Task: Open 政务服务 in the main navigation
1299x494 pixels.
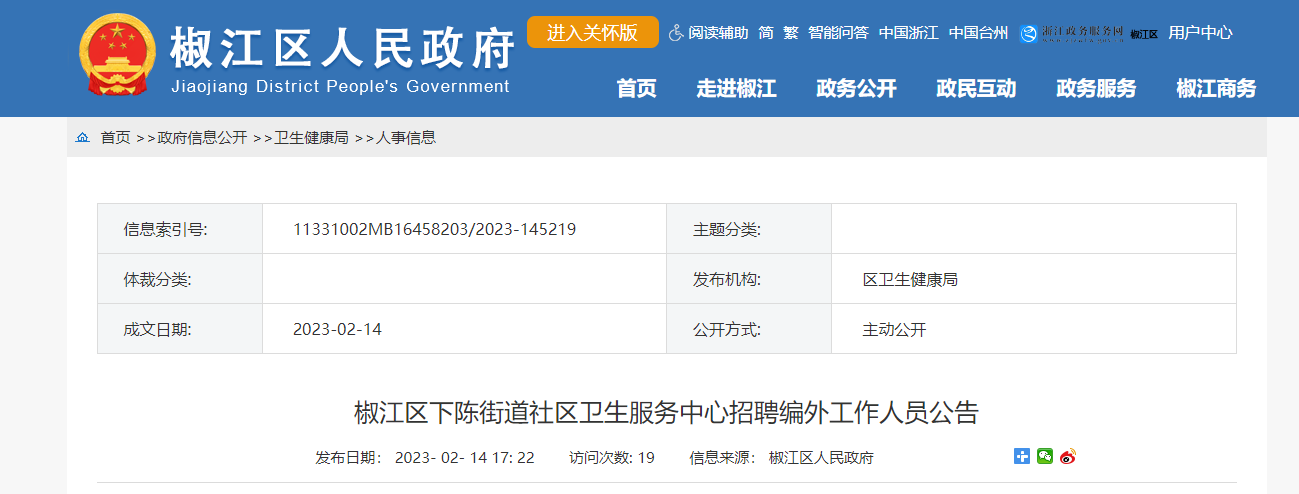Action: pyautogui.click(x=1096, y=88)
